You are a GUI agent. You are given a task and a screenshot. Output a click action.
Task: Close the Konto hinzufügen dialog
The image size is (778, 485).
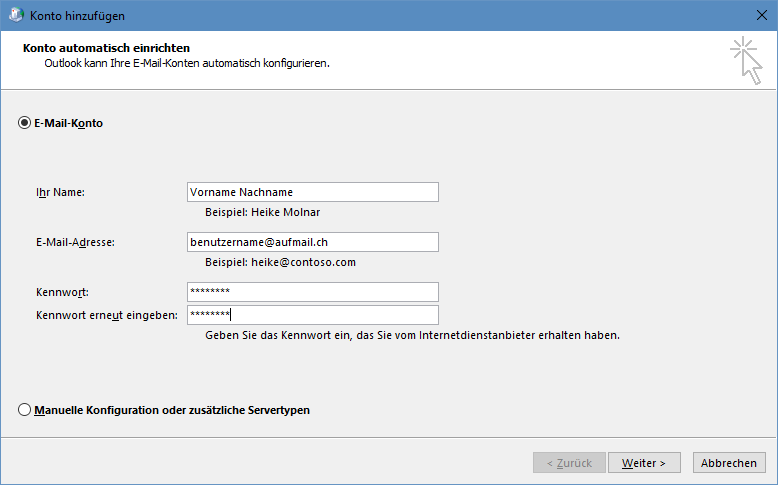pyautogui.click(x=762, y=15)
